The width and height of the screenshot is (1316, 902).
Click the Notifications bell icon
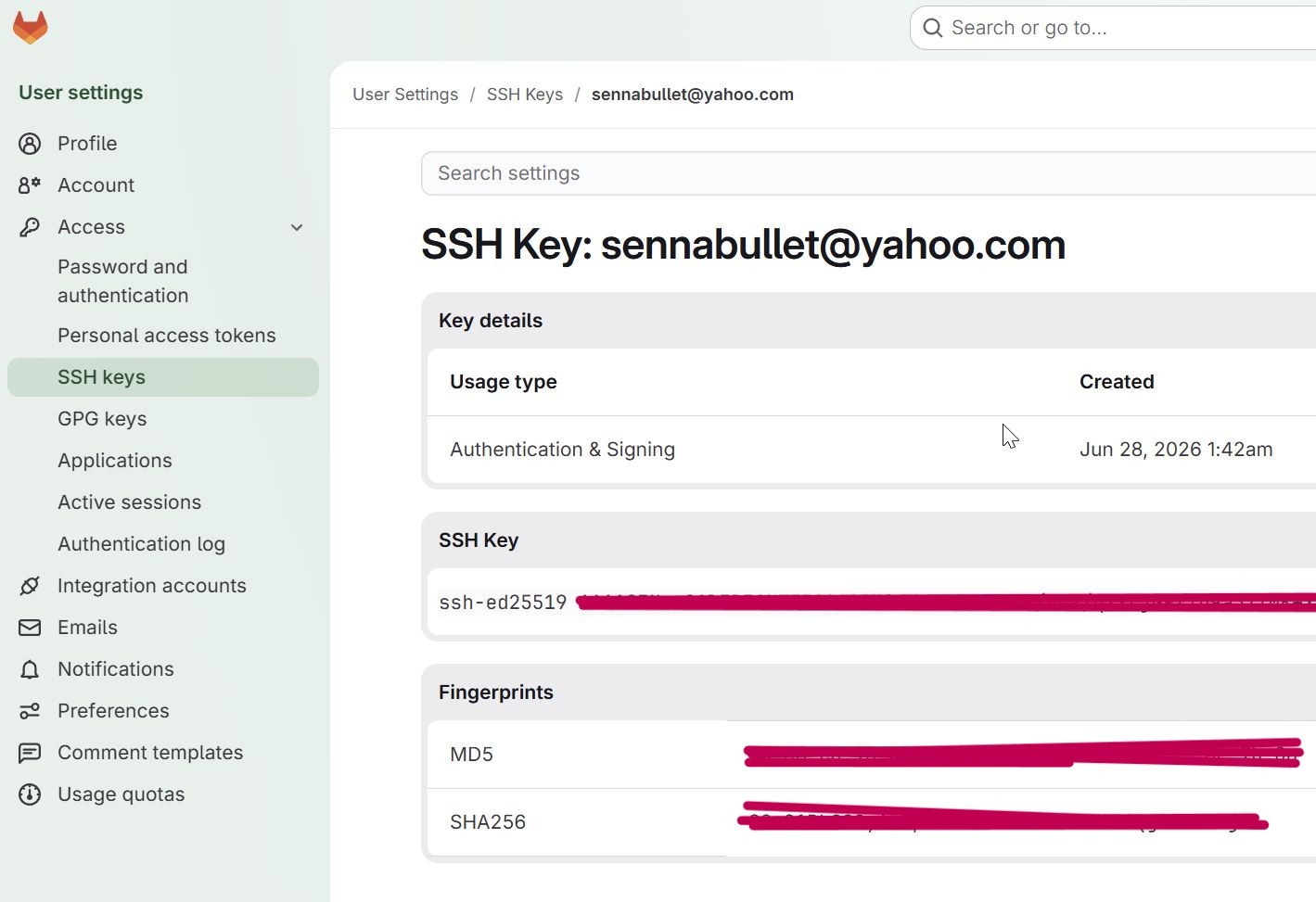pos(30,669)
